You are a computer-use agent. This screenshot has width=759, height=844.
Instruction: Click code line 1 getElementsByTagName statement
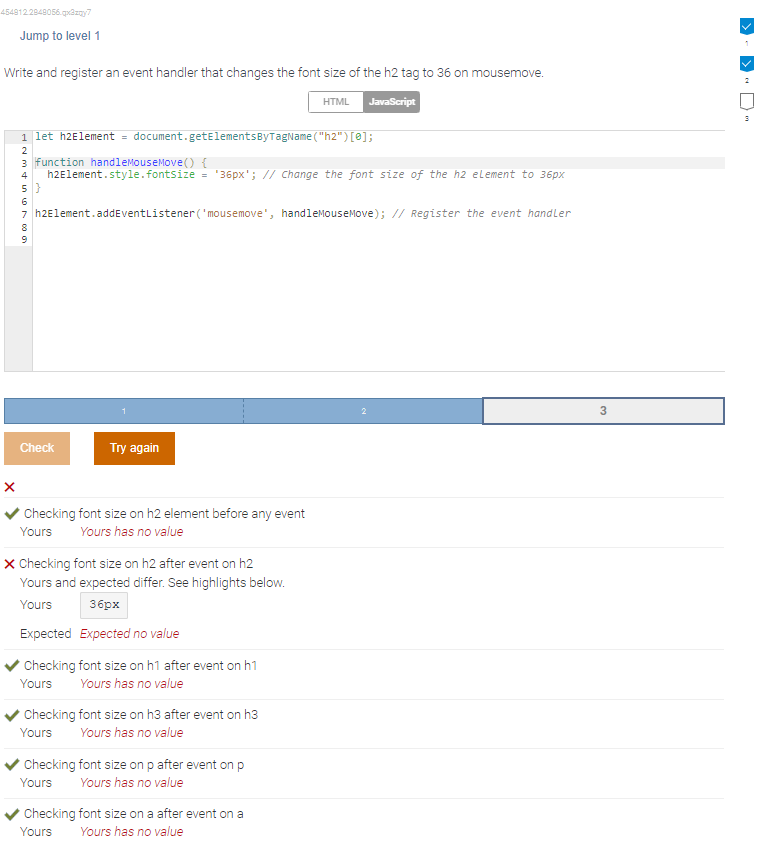[204, 137]
